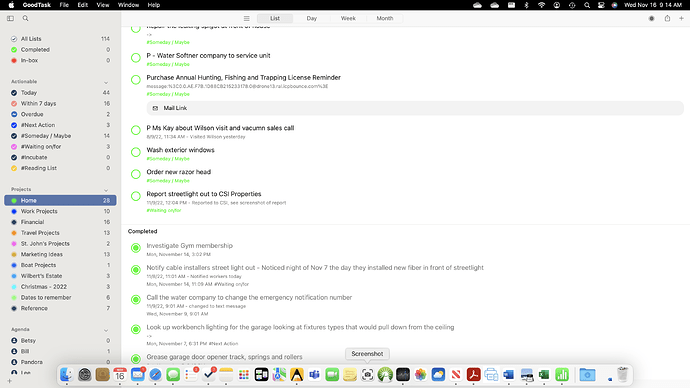Open Reminders app in the dock

click(191, 375)
